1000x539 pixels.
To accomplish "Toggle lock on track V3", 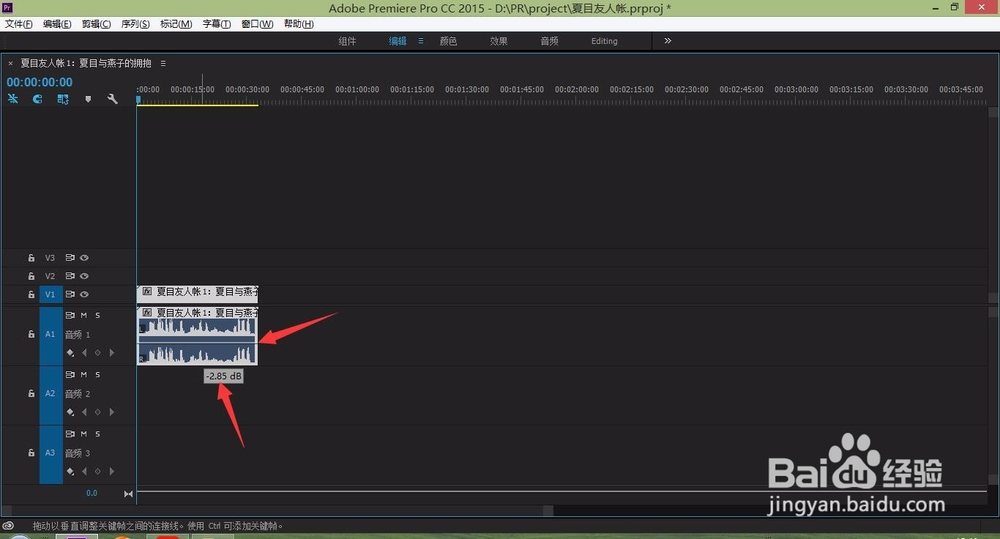I will point(31,258).
